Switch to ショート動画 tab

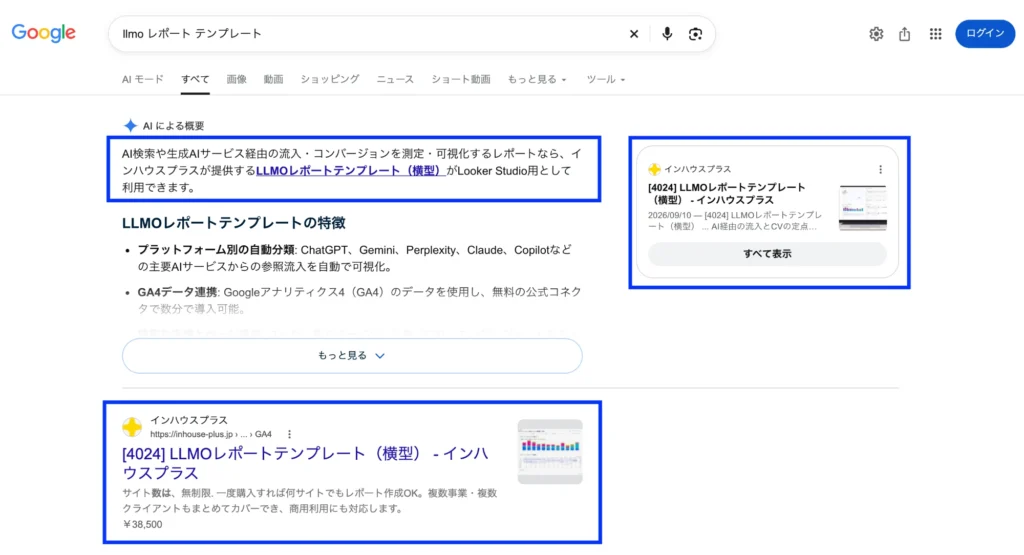(x=460, y=80)
